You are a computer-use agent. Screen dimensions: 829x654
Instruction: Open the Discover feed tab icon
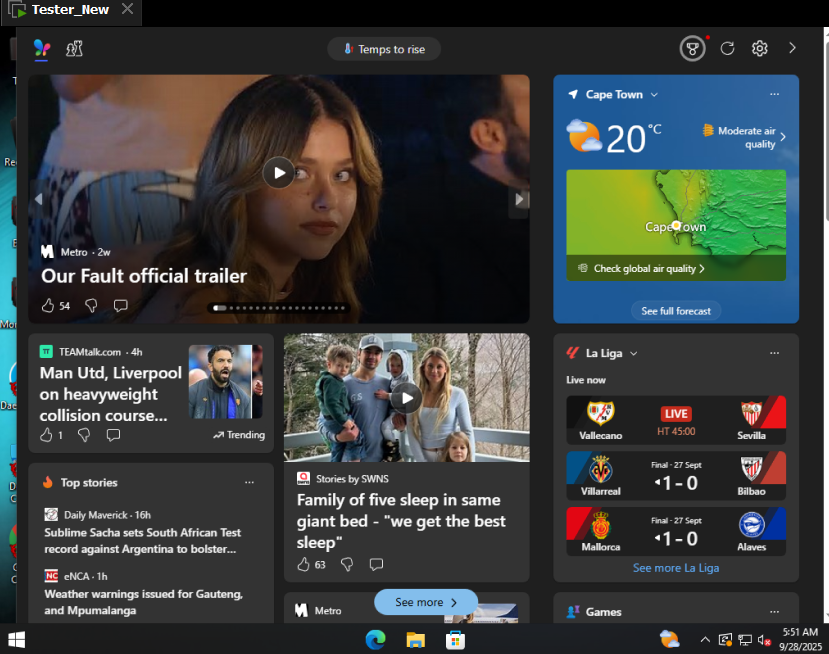click(x=42, y=49)
